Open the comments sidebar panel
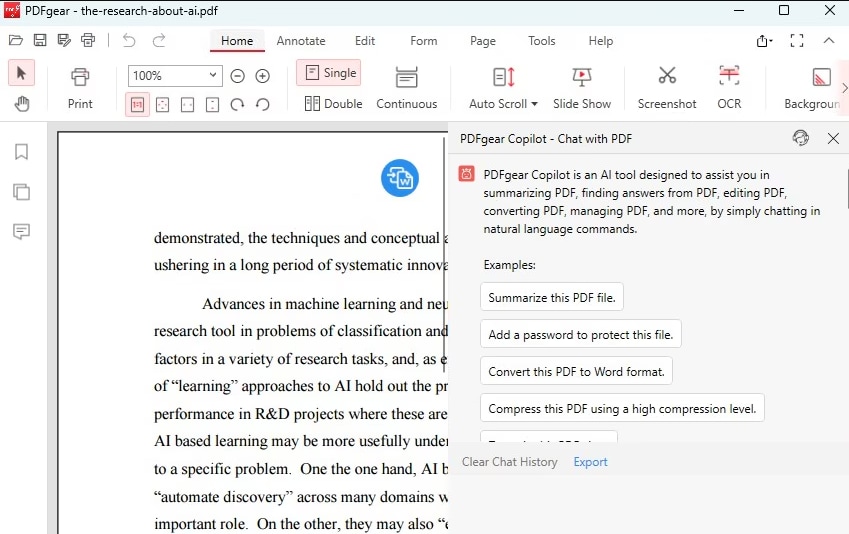The height and width of the screenshot is (534, 849). 21,231
